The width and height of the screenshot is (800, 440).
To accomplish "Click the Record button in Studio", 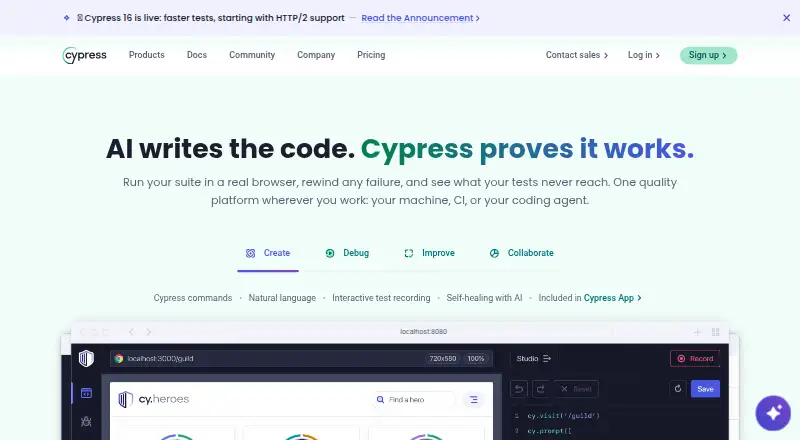I will click(695, 359).
